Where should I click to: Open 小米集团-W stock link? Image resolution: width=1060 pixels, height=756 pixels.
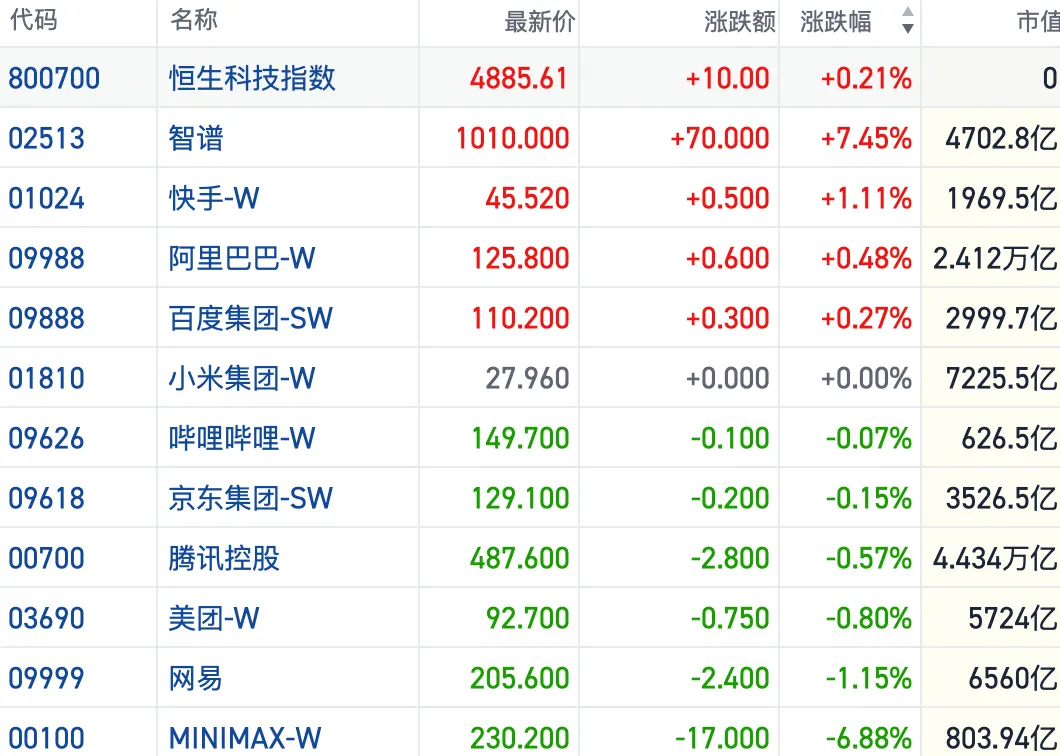(242, 378)
